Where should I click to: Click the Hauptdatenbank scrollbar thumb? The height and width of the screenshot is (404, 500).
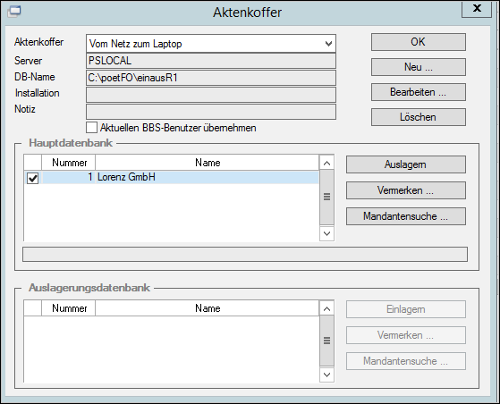[x=327, y=197]
